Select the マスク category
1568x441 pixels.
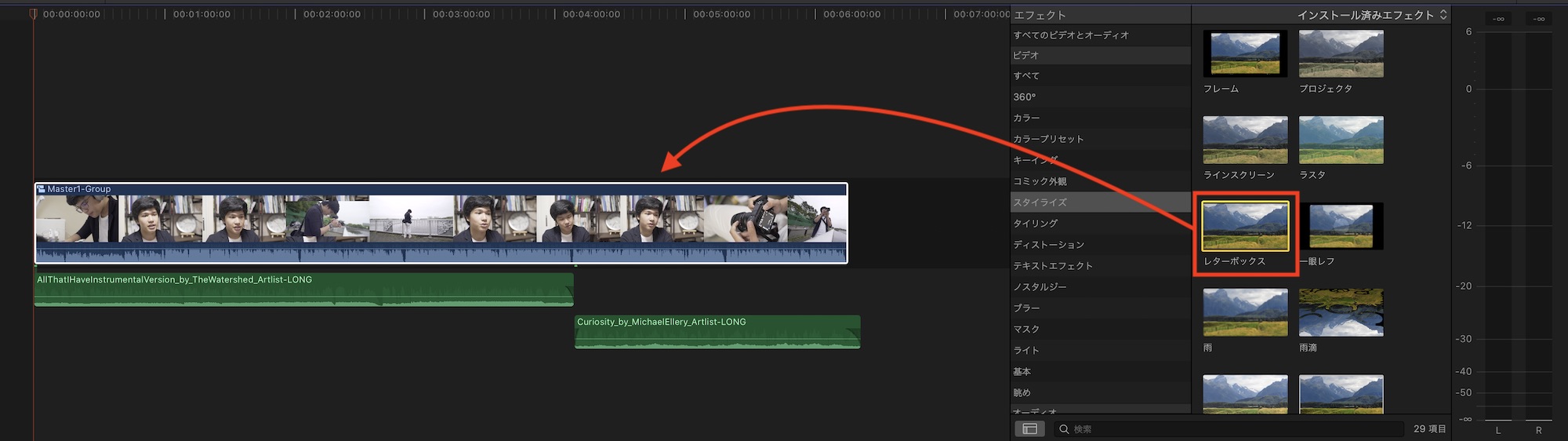(1100, 330)
